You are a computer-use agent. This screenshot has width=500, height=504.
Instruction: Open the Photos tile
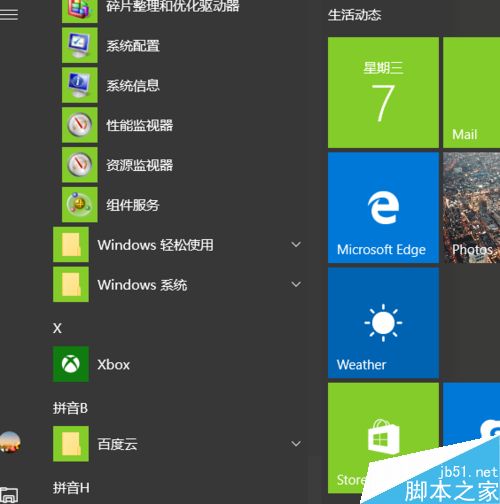click(471, 208)
